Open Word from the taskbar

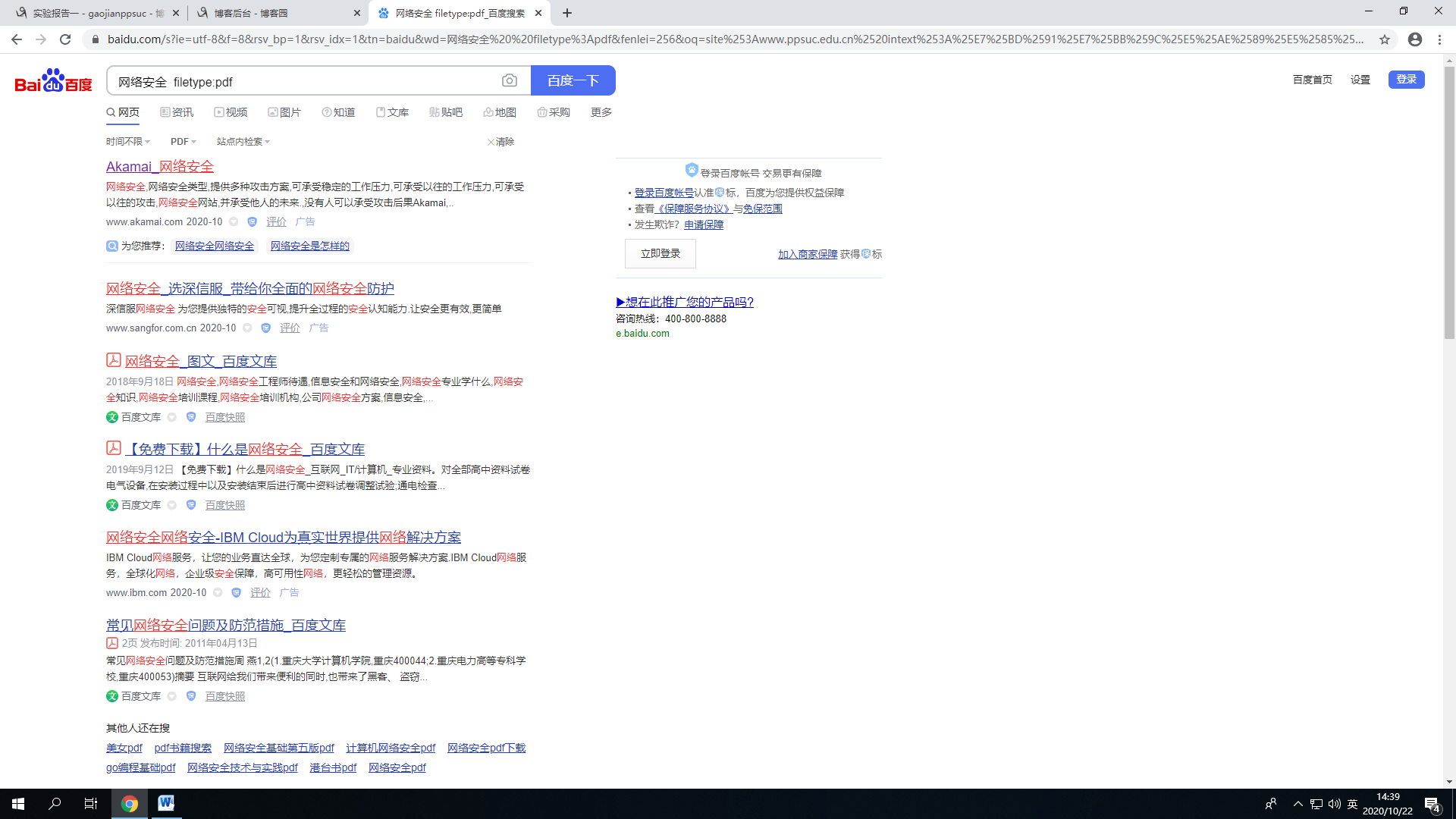(x=165, y=803)
